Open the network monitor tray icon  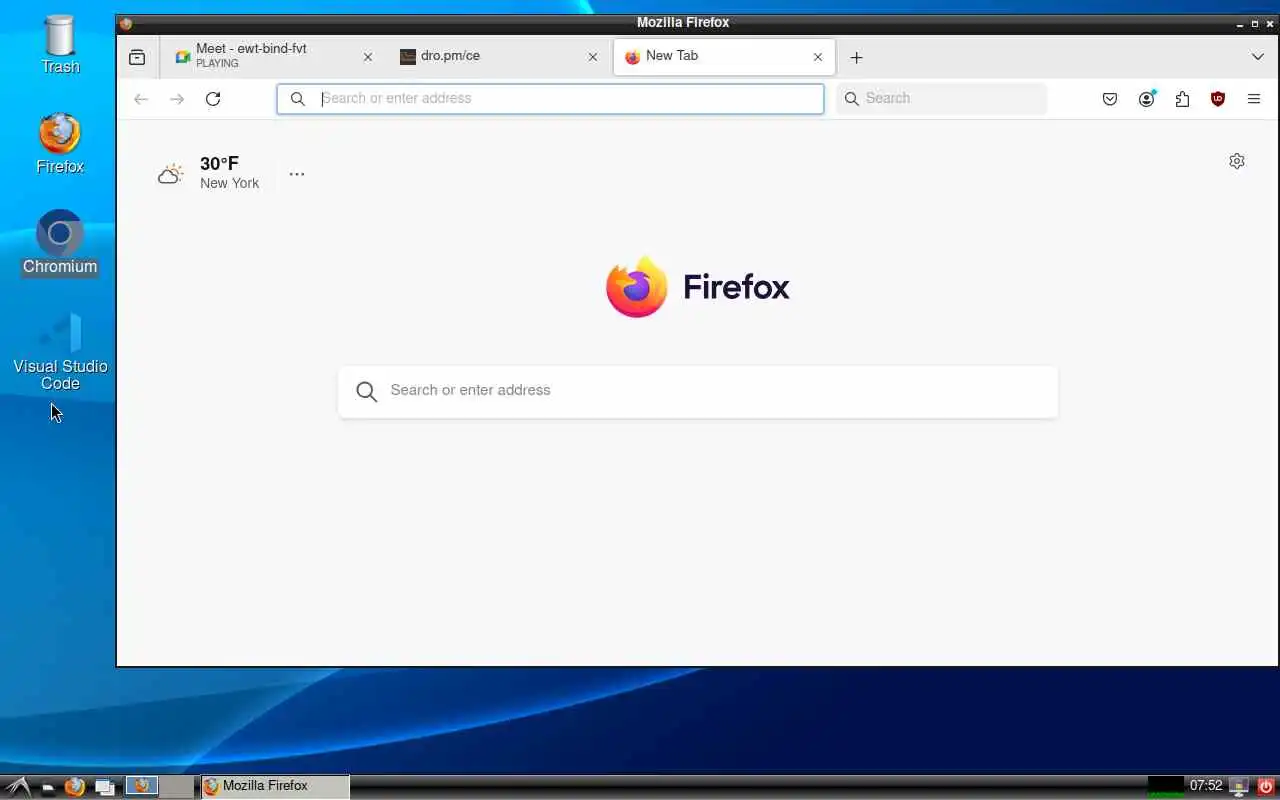coord(1239,787)
